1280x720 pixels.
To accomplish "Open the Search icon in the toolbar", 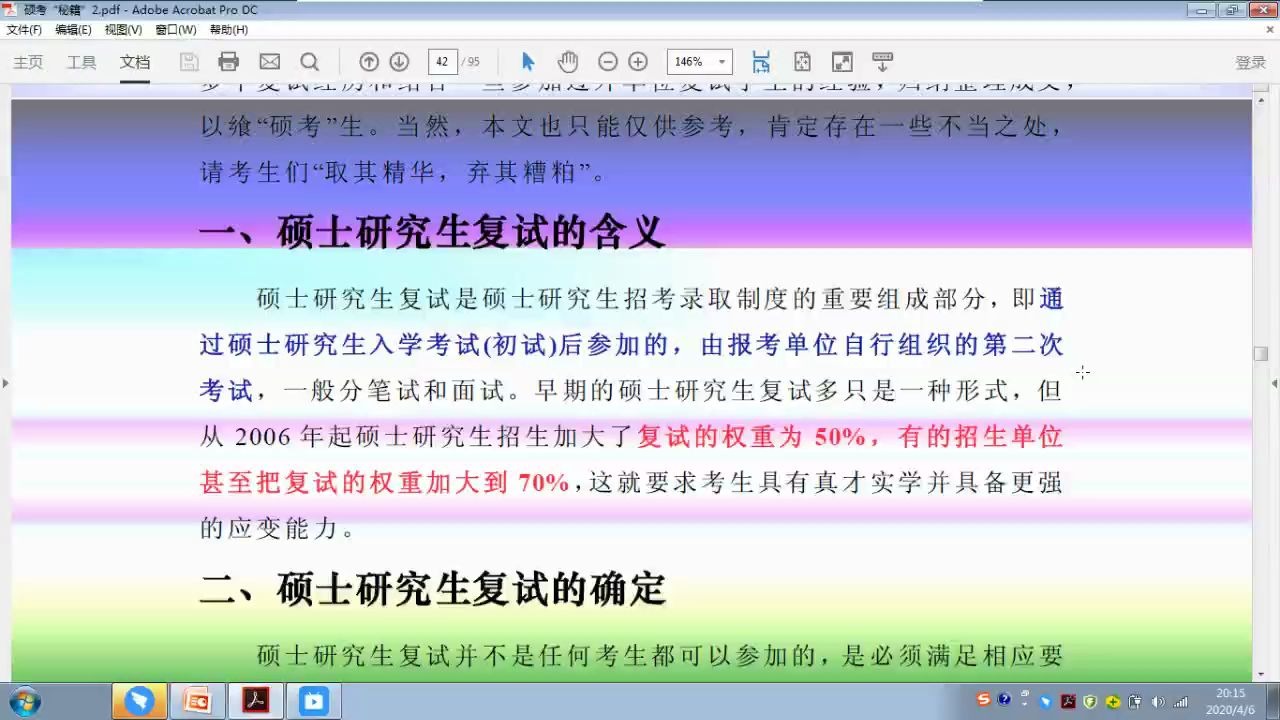I will (308, 61).
